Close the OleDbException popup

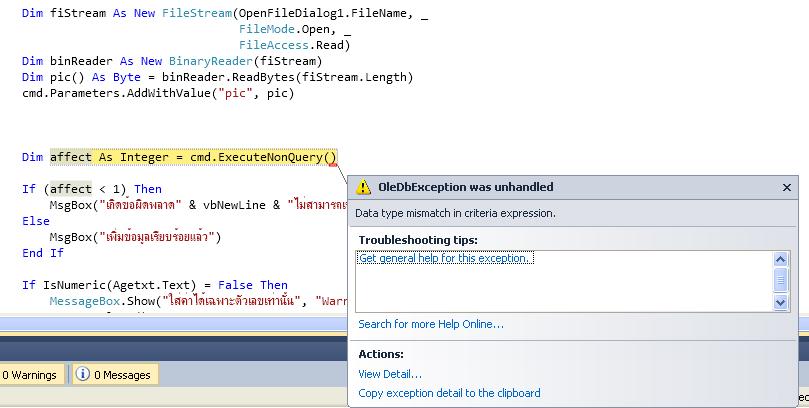tap(787, 187)
